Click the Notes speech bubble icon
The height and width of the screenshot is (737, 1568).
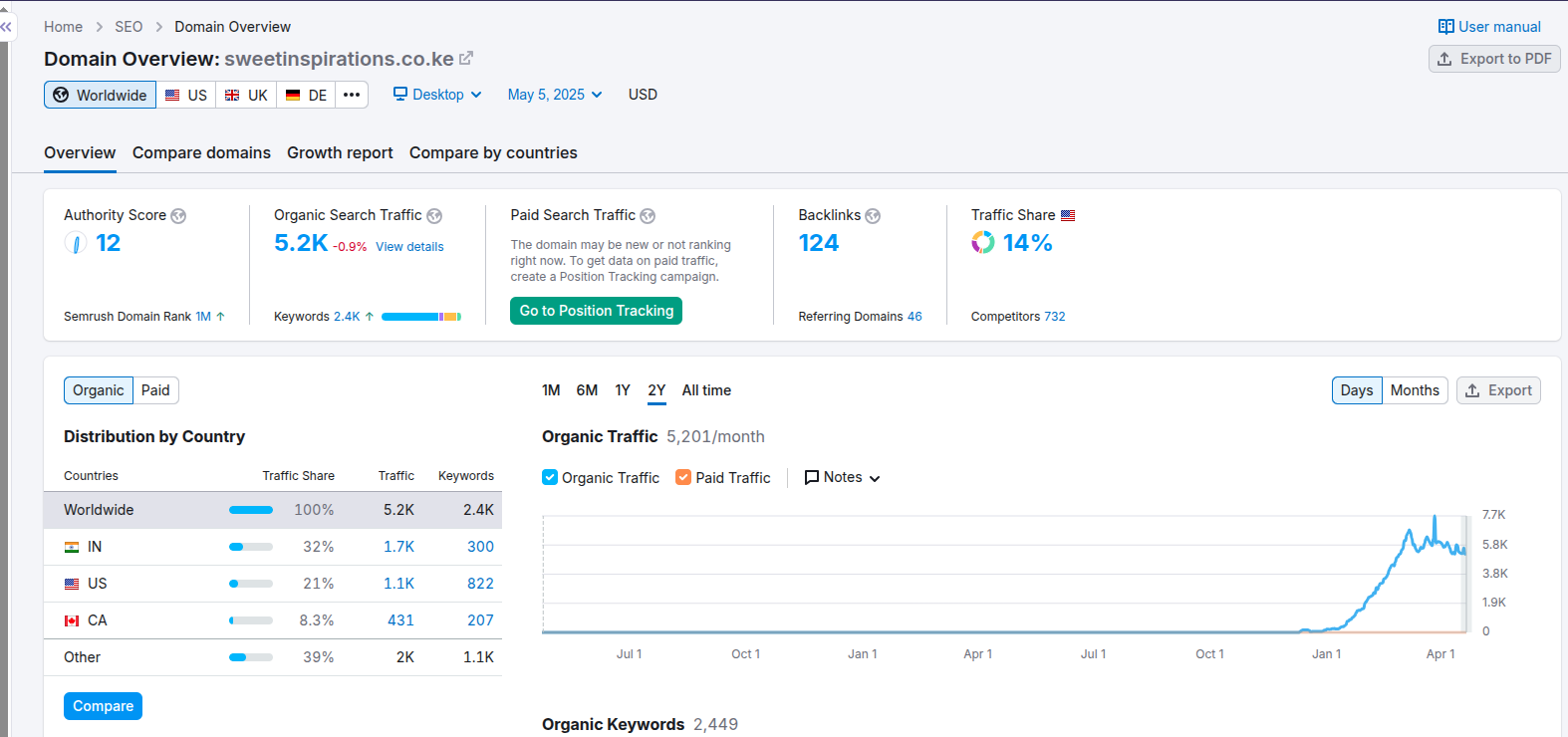(x=812, y=477)
